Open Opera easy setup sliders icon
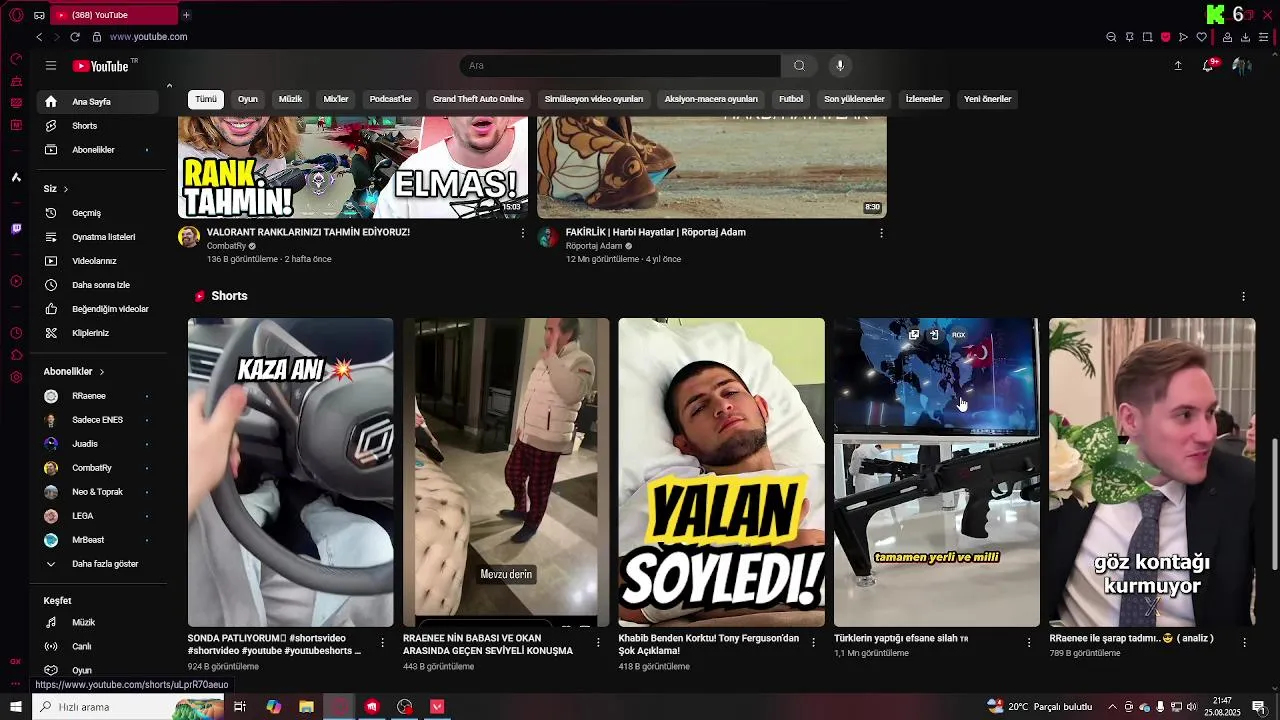The width and height of the screenshot is (1280, 720). pyautogui.click(x=1263, y=37)
